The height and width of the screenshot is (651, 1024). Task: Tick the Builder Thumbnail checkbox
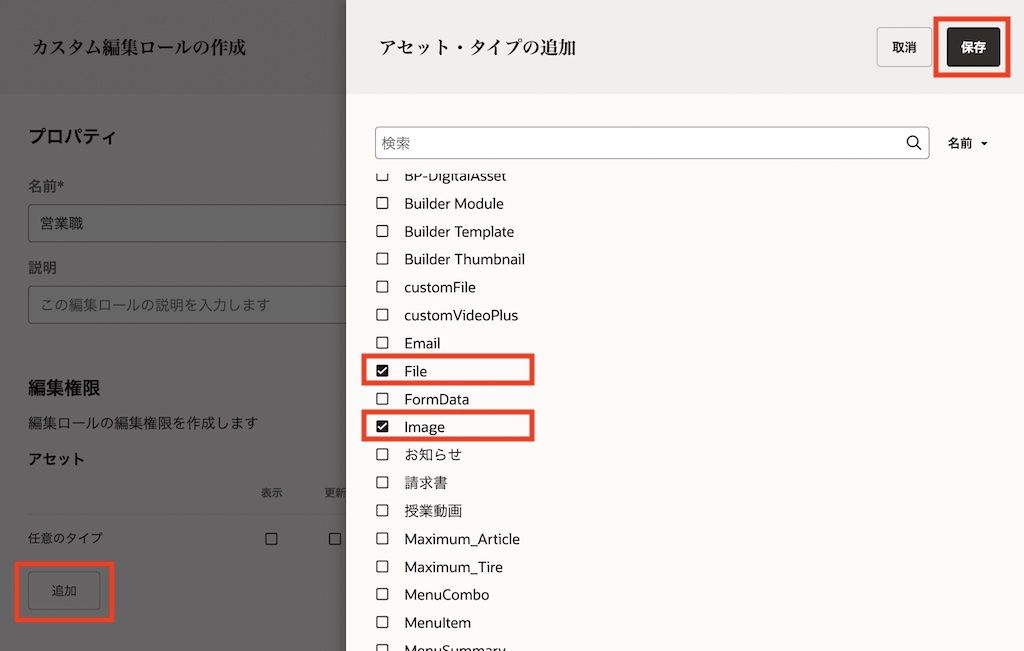tap(382, 259)
